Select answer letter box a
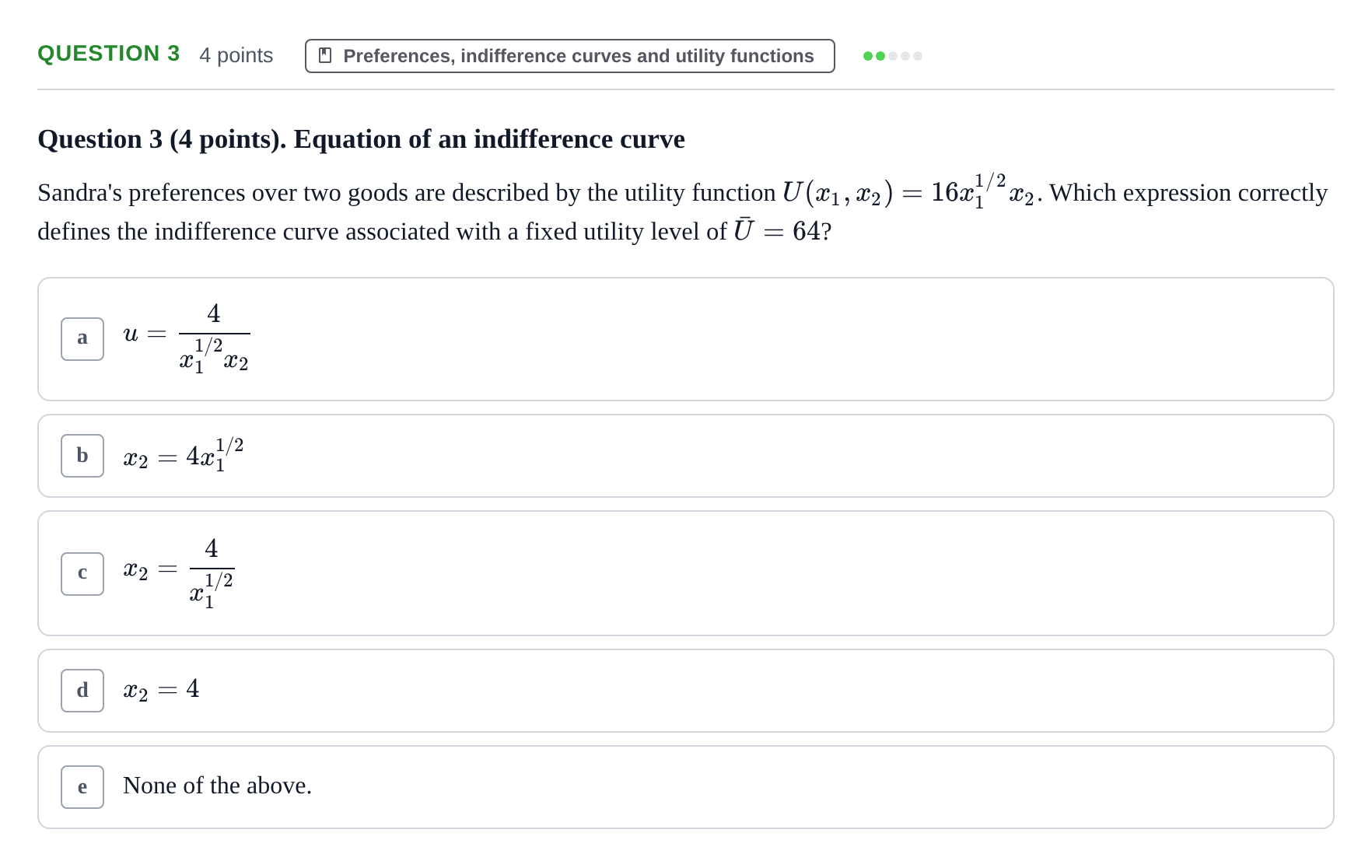1372x868 pixels. point(82,339)
